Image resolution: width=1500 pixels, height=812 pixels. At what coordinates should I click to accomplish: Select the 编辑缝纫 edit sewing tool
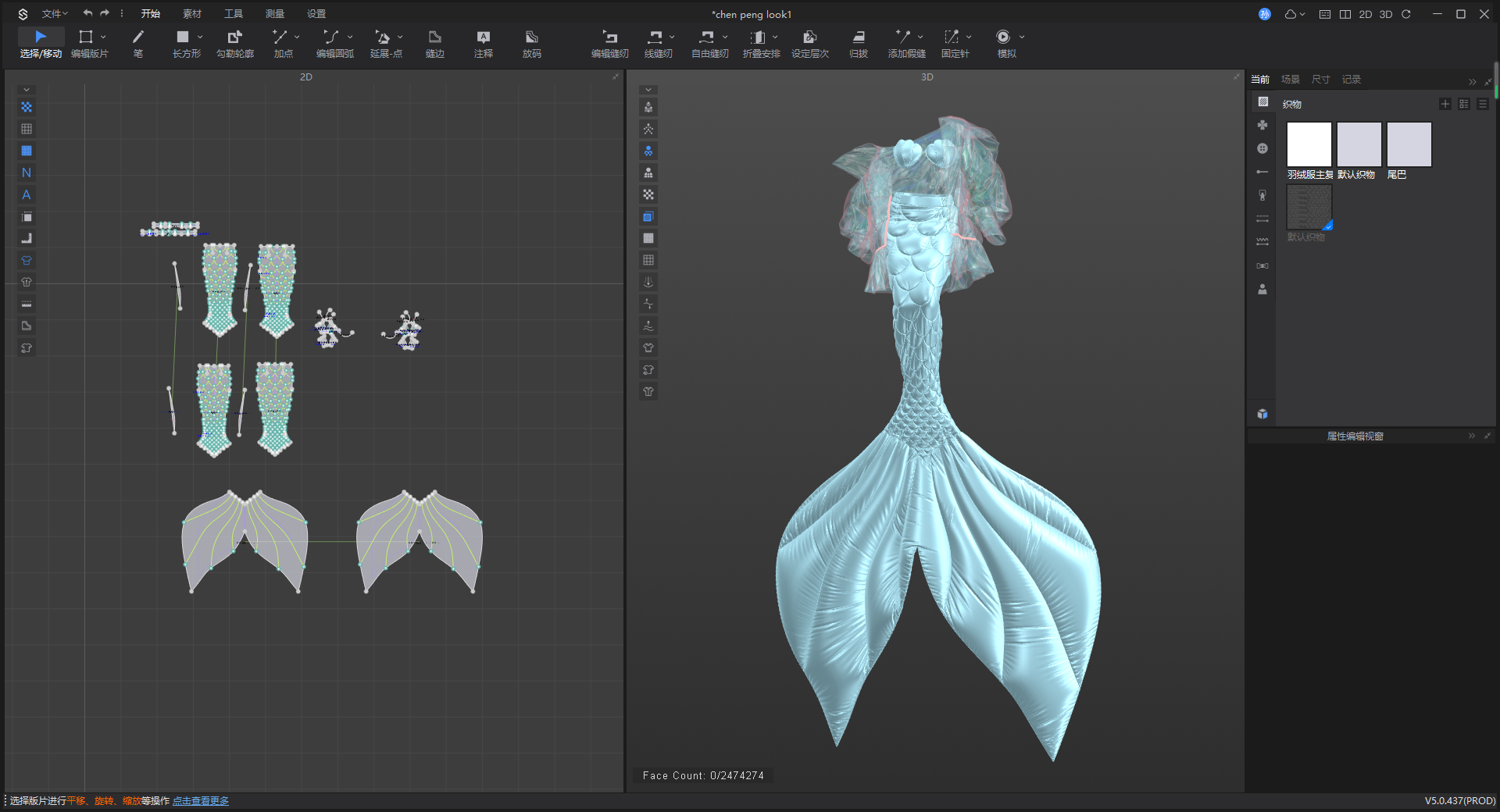[609, 42]
